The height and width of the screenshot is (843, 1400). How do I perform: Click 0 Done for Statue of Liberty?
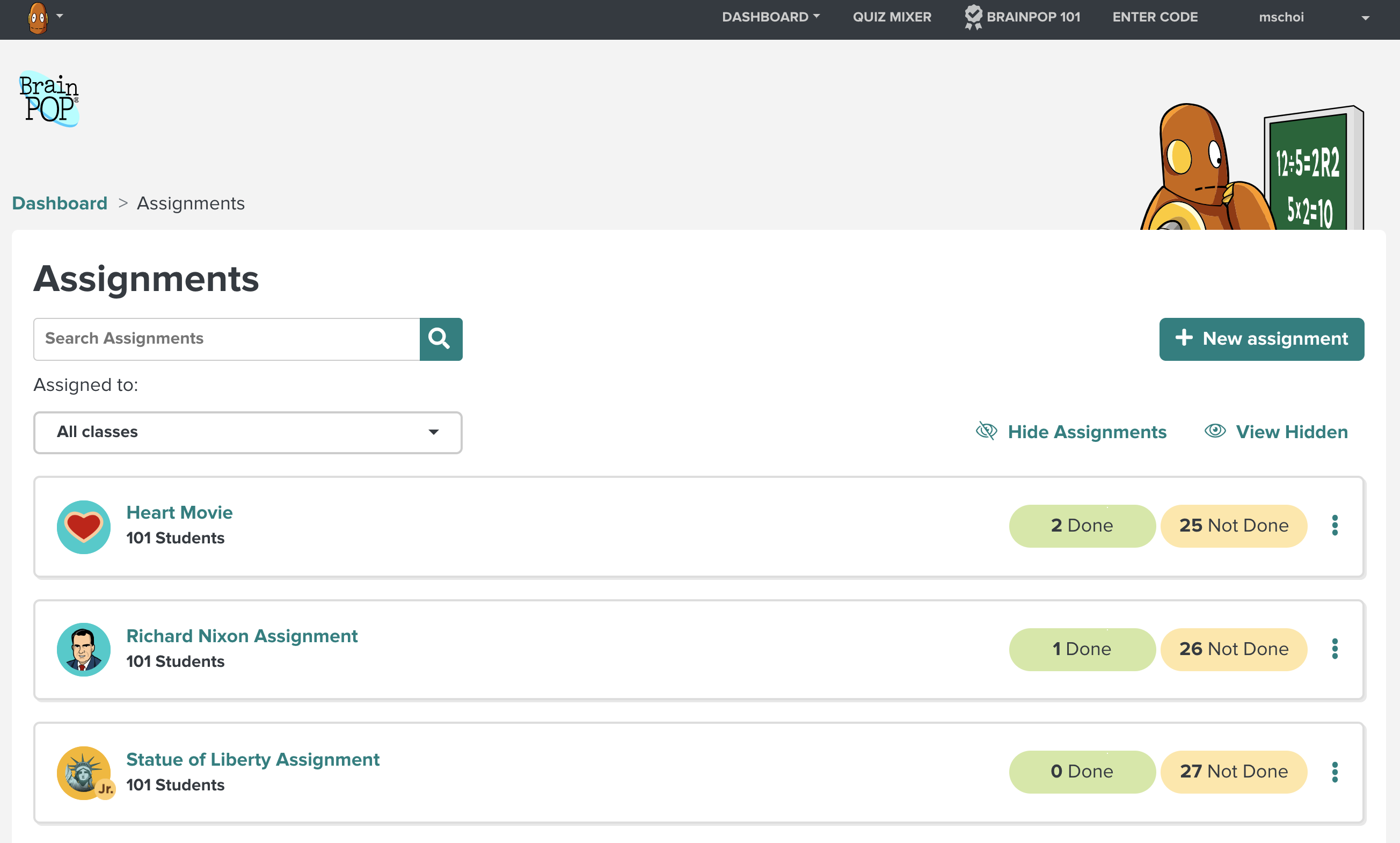pyautogui.click(x=1082, y=772)
